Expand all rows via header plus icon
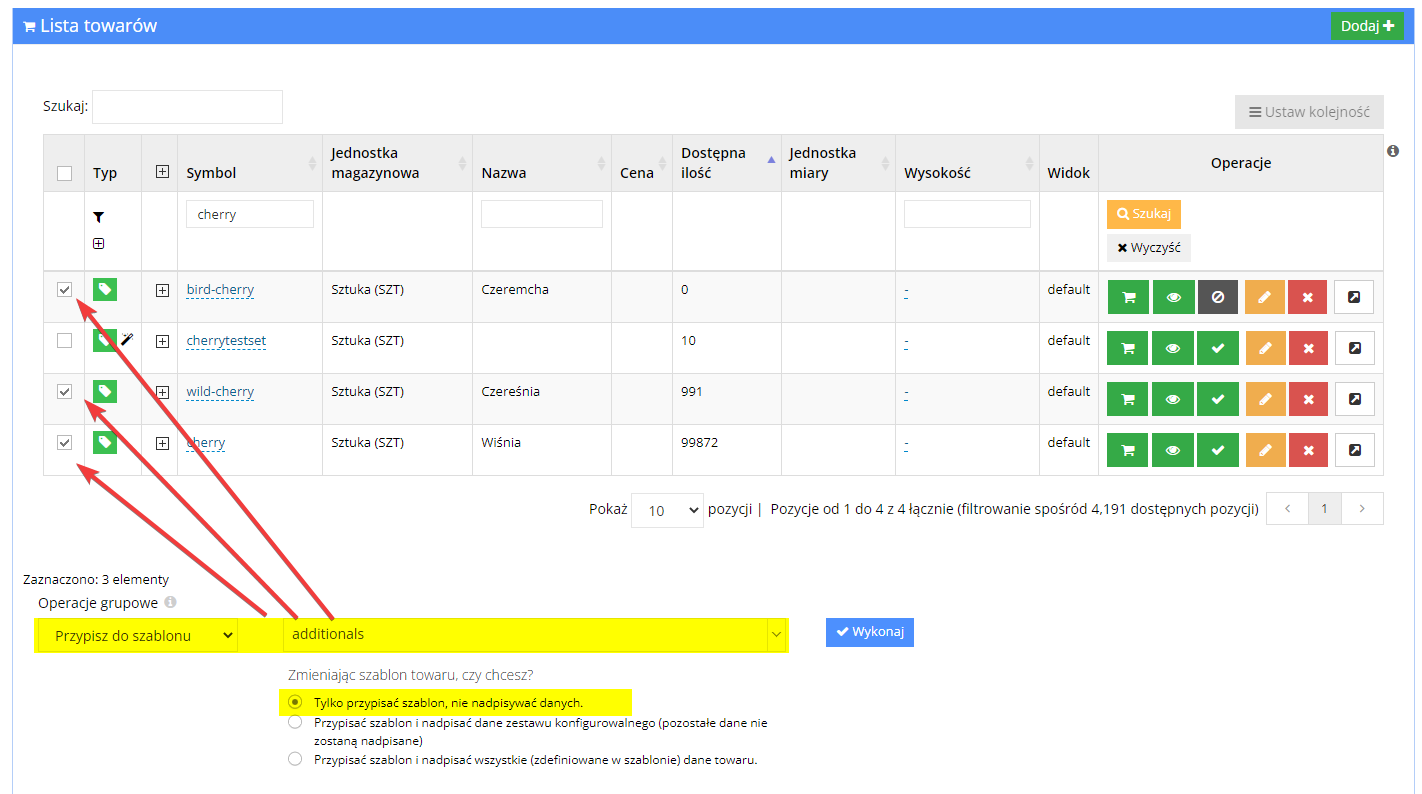Screen dimensions: 1422x794 (x=162, y=172)
